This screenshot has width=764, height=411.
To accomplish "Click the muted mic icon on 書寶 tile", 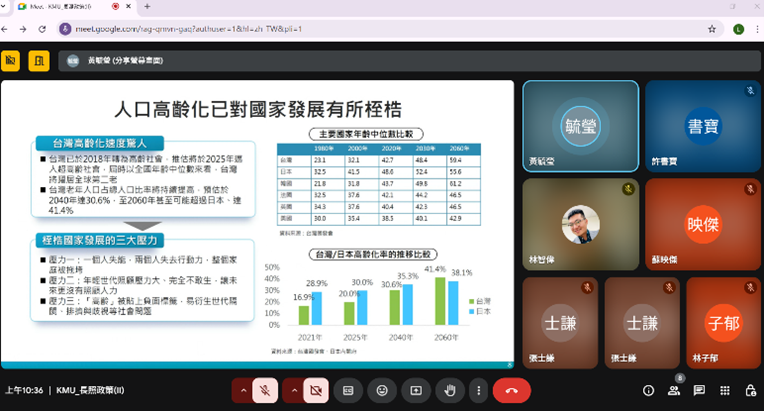I will (750, 91).
